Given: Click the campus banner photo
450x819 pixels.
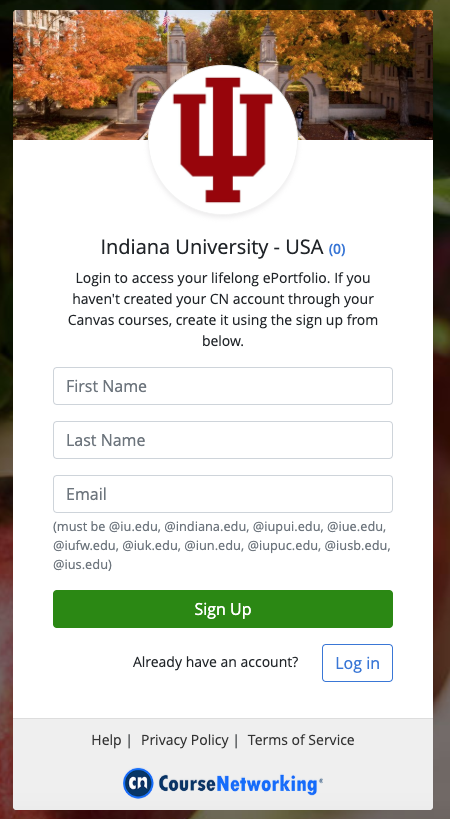Looking at the screenshot, I should 223,75.
